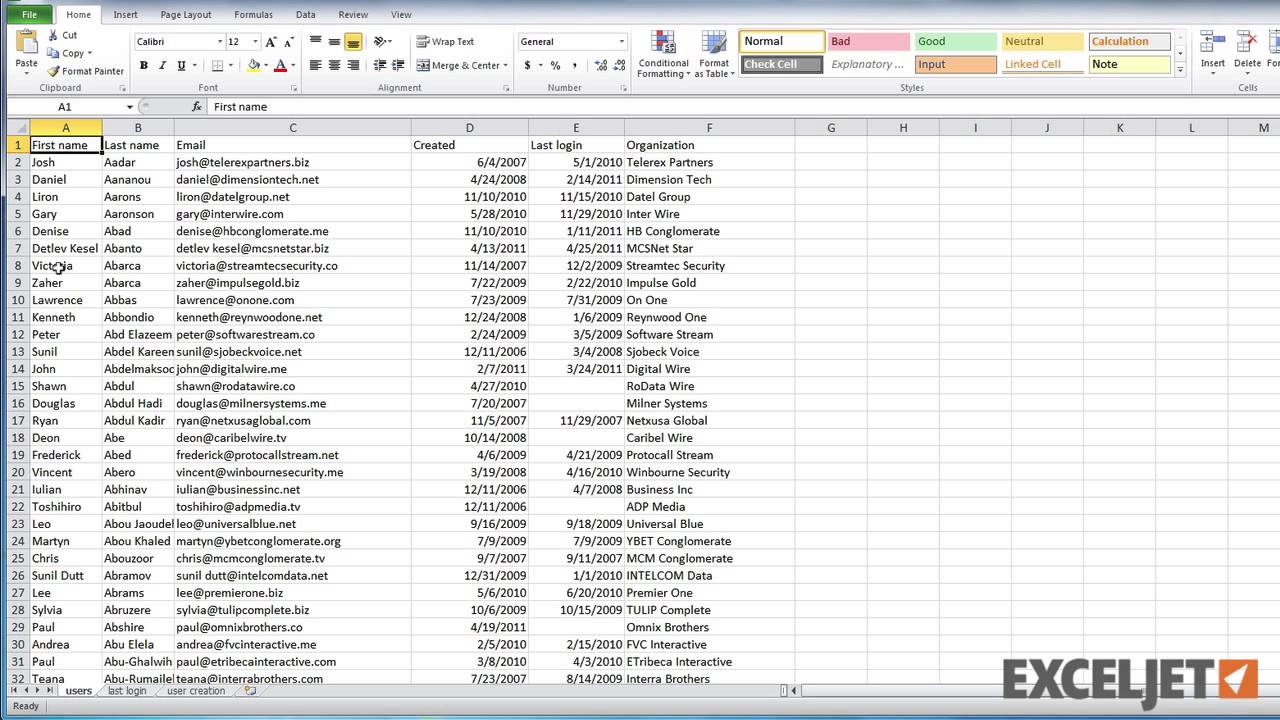Apply the Check Cell style
1280x720 pixels.
(x=782, y=64)
